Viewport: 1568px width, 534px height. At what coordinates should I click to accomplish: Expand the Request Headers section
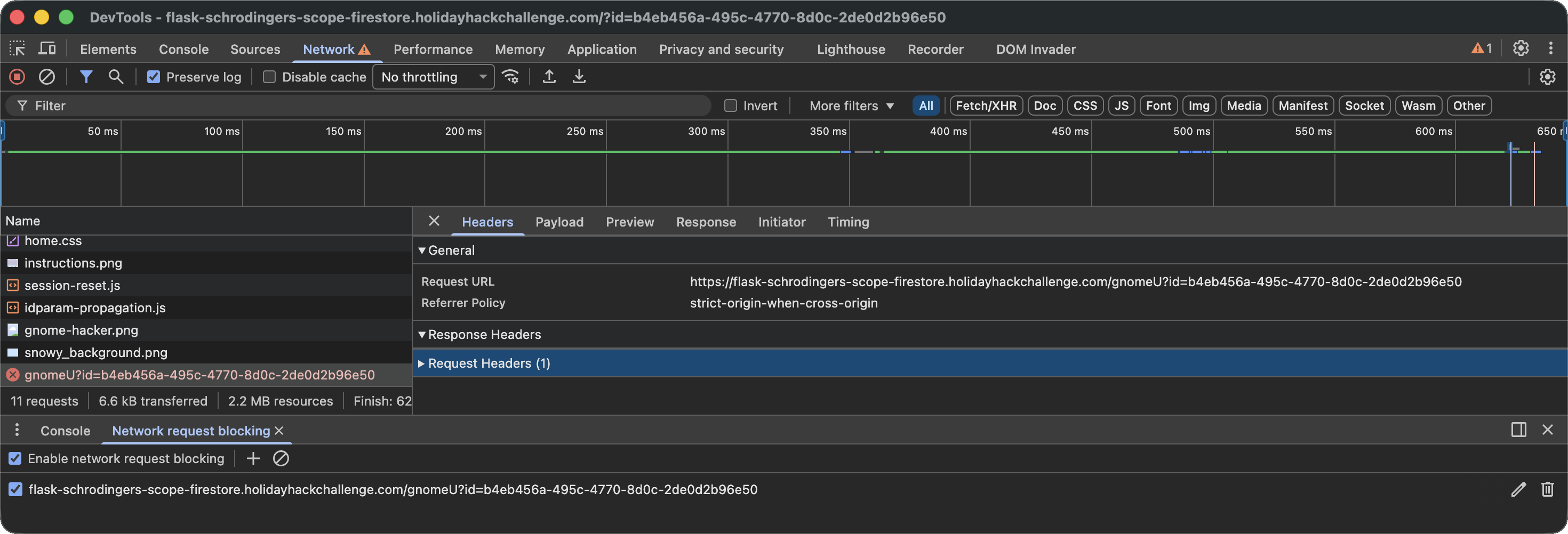pyautogui.click(x=489, y=363)
